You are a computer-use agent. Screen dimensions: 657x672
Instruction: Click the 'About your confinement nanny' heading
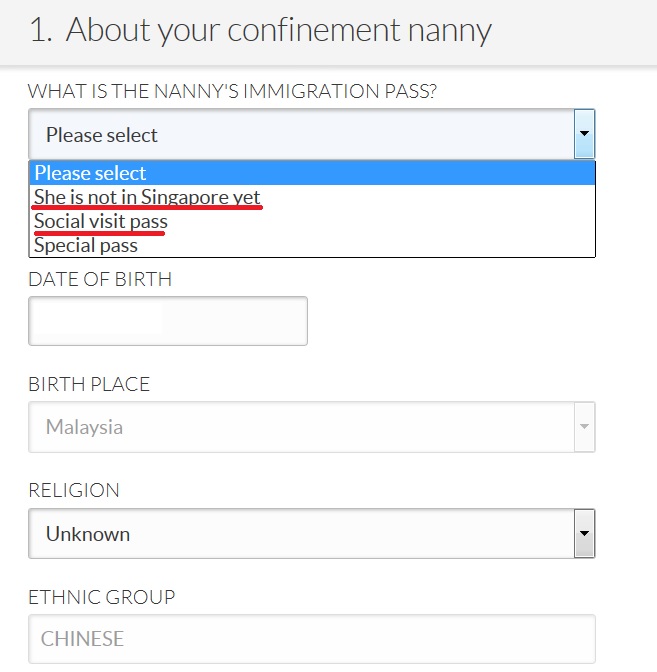click(x=279, y=31)
